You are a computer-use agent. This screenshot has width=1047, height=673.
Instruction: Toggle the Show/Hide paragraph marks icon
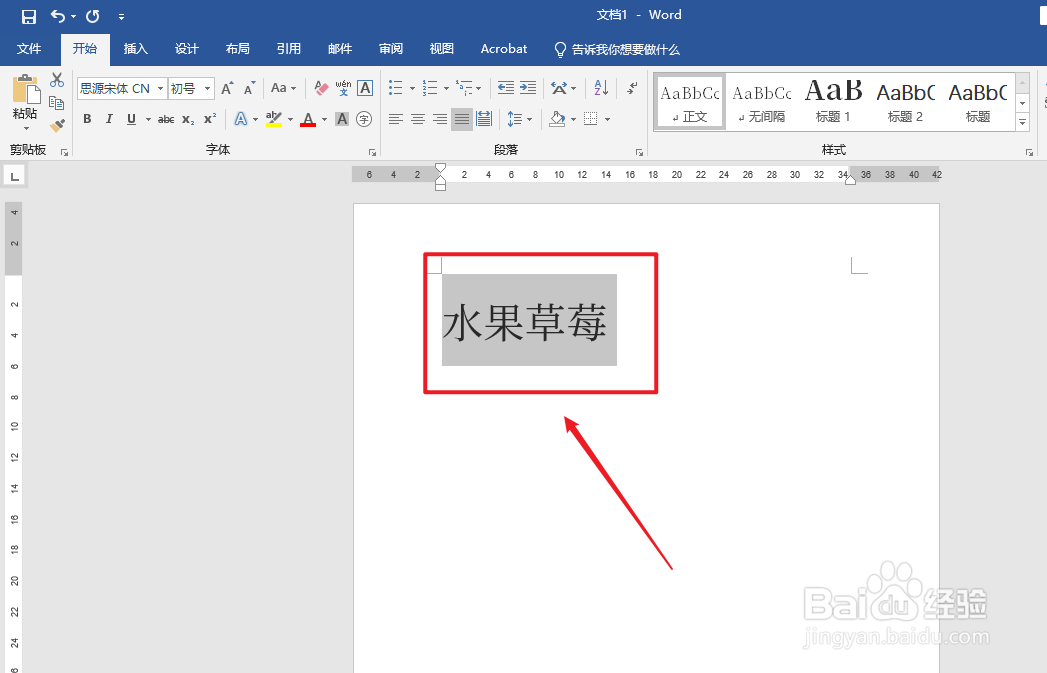632,89
